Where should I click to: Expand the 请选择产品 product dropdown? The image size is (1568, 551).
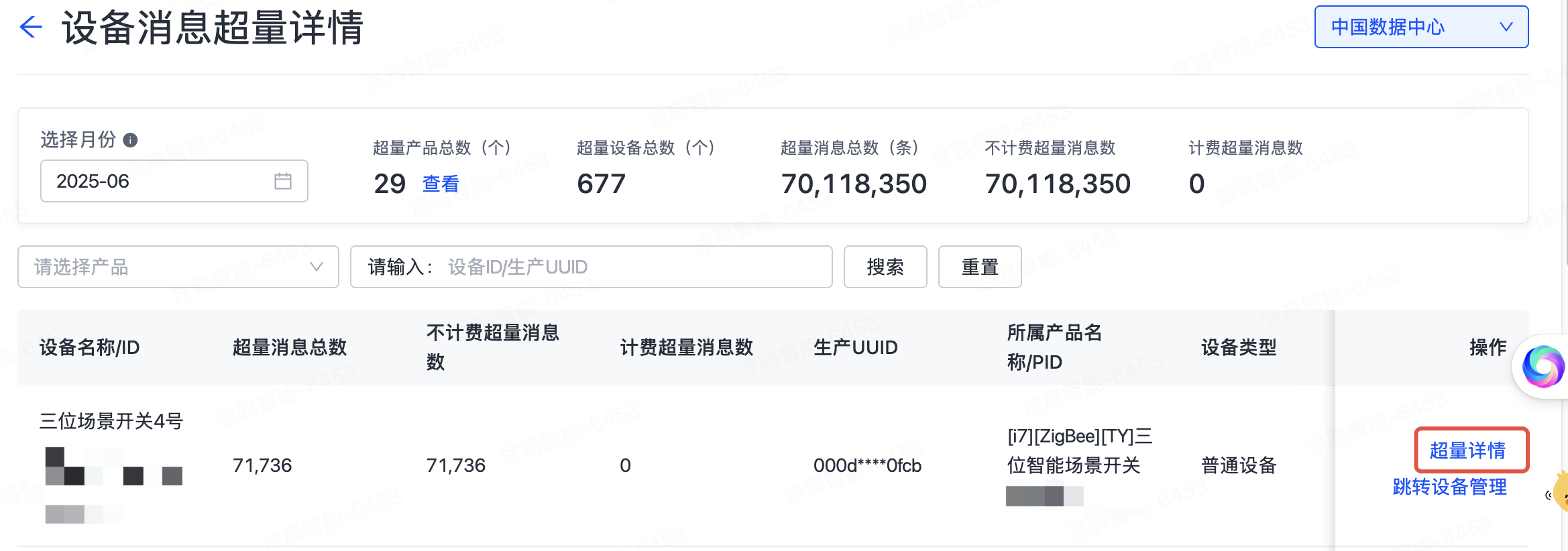(x=178, y=267)
